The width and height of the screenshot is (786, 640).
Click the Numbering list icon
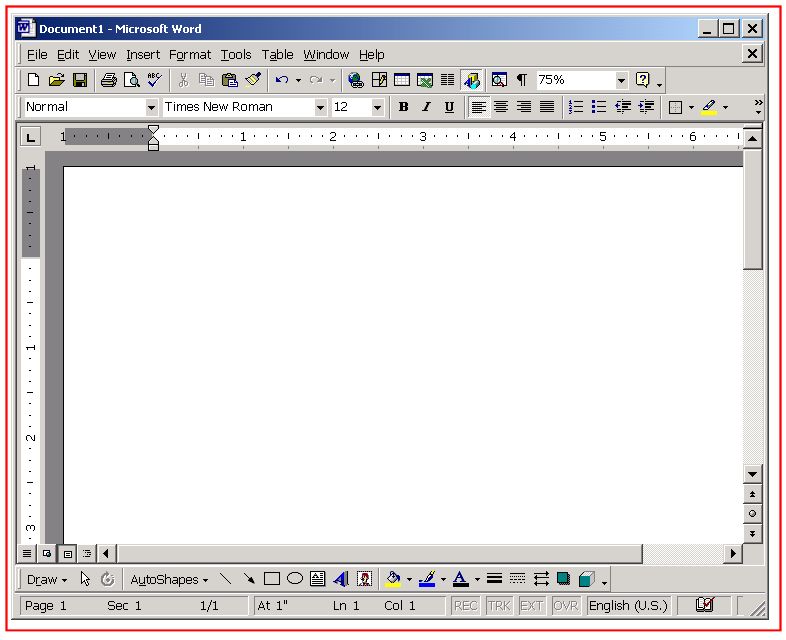tap(576, 107)
